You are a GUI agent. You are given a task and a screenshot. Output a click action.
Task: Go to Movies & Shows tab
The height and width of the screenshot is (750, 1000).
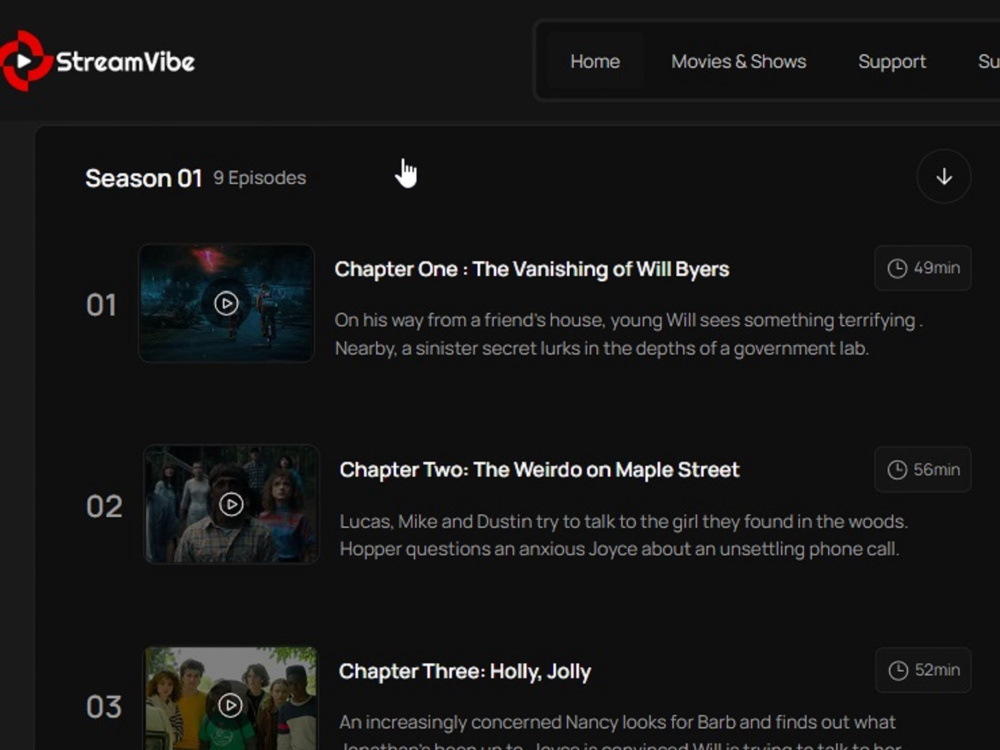(x=739, y=61)
